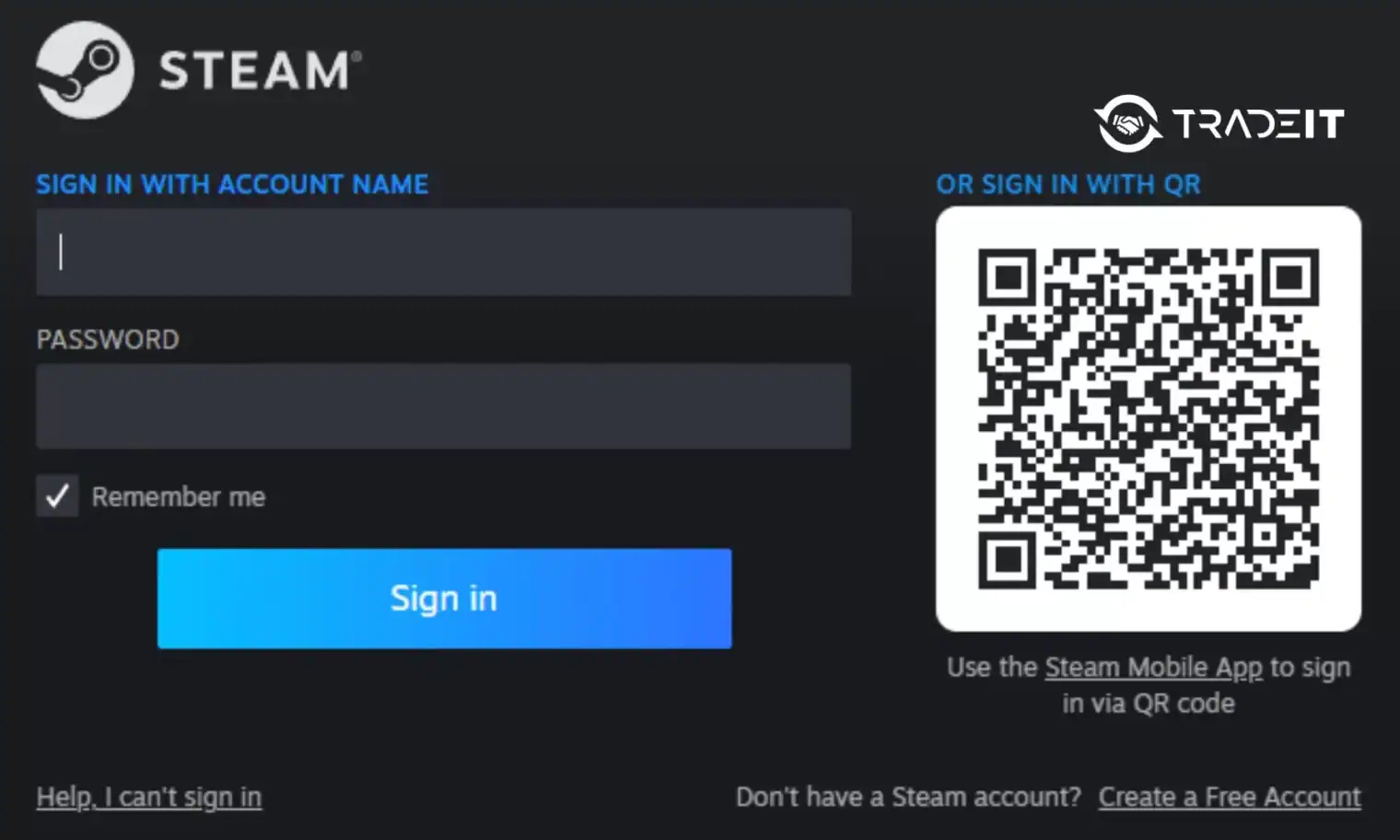
Task: Open the Help, I can't sign in link
Action: click(149, 797)
